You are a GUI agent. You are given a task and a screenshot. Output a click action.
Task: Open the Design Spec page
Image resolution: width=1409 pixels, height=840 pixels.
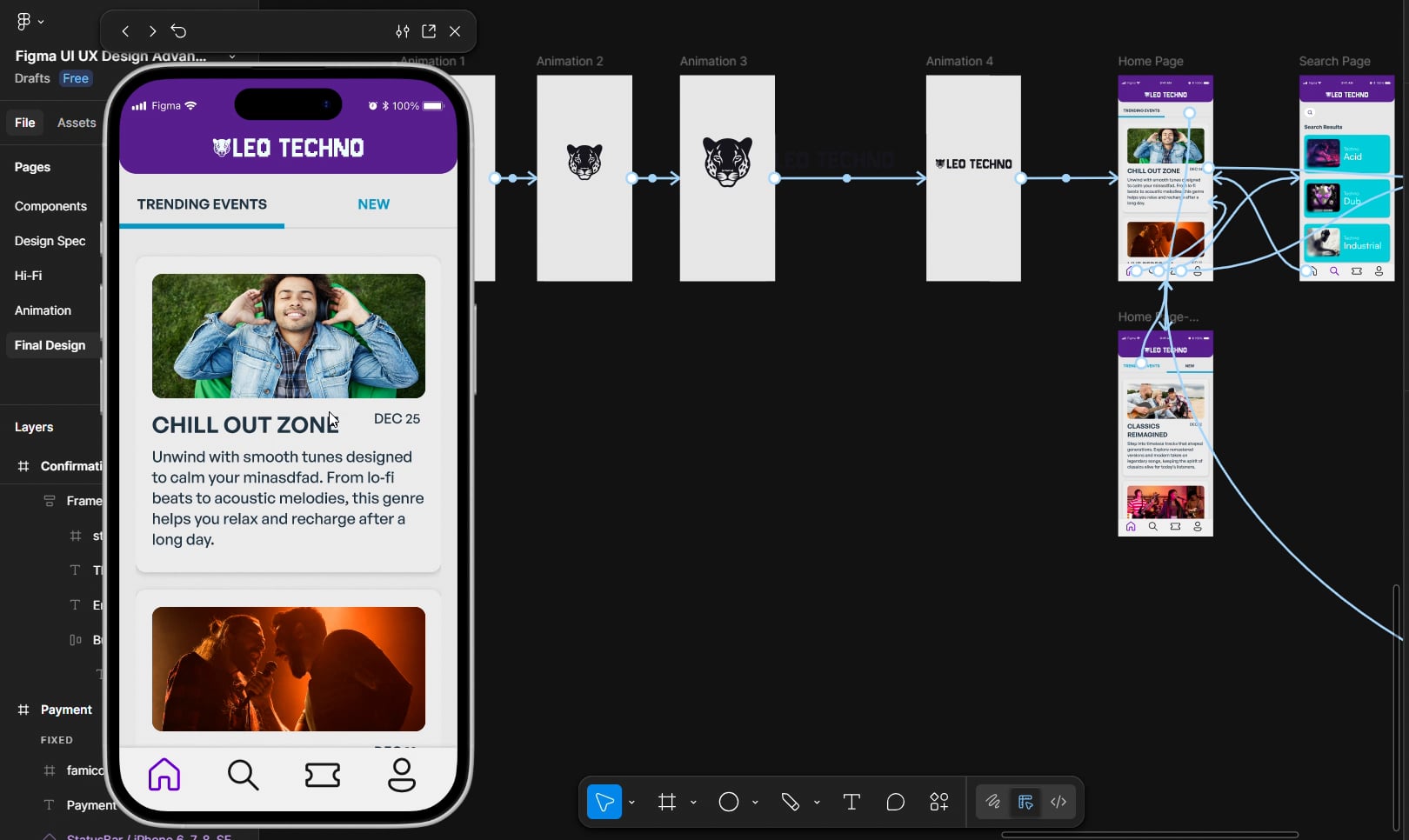(50, 241)
